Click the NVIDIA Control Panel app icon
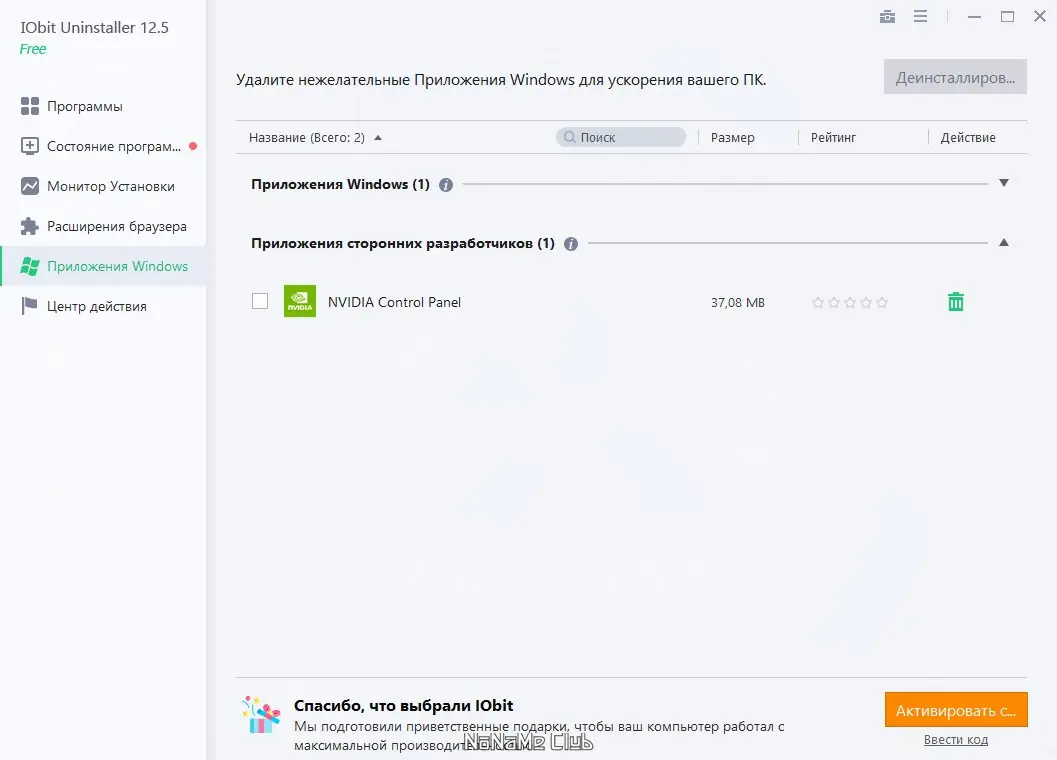This screenshot has width=1057, height=760. click(300, 301)
